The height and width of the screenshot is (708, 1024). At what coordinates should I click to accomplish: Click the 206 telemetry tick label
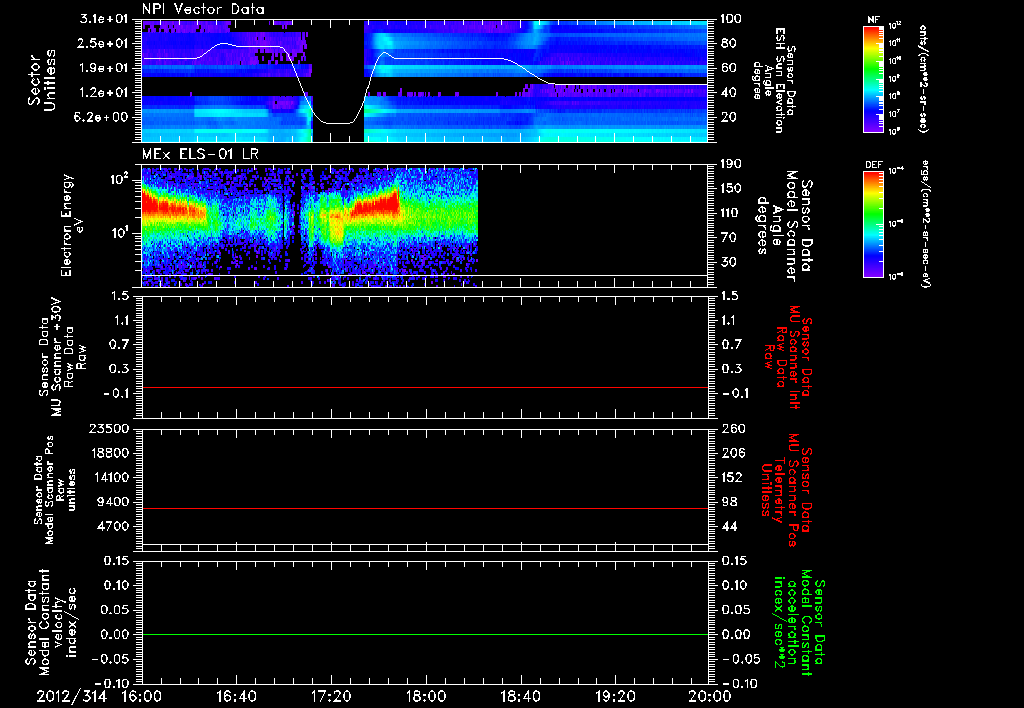coord(733,453)
